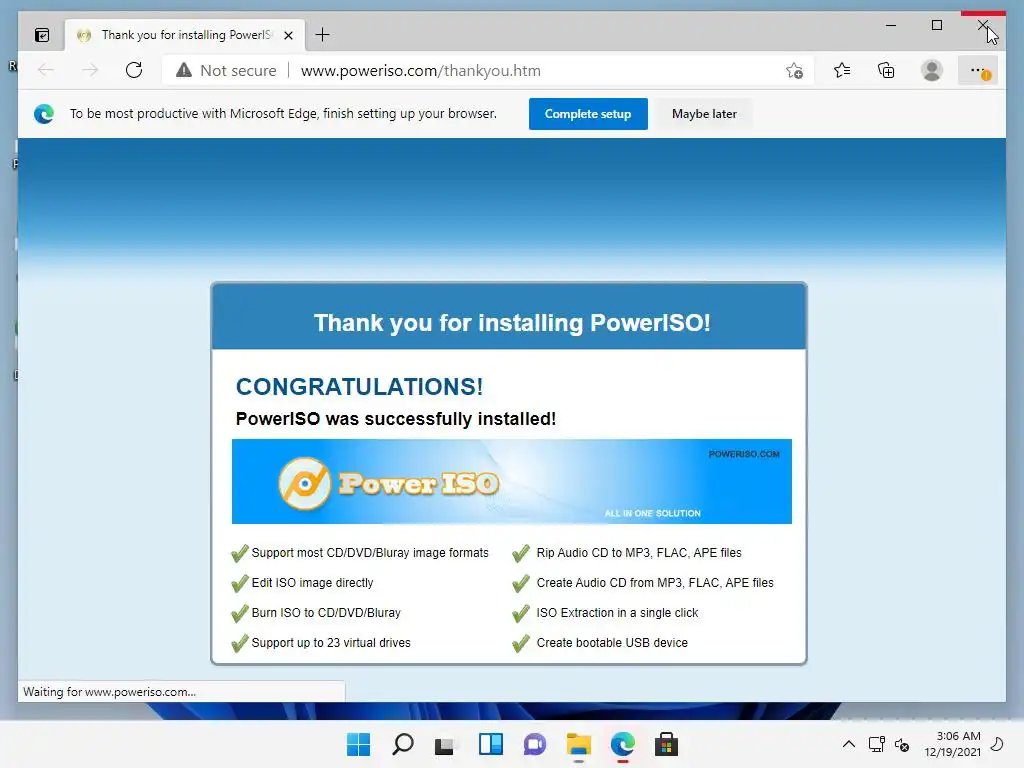Open File Explorer from taskbar
Image resolution: width=1024 pixels, height=768 pixels.
(579, 744)
